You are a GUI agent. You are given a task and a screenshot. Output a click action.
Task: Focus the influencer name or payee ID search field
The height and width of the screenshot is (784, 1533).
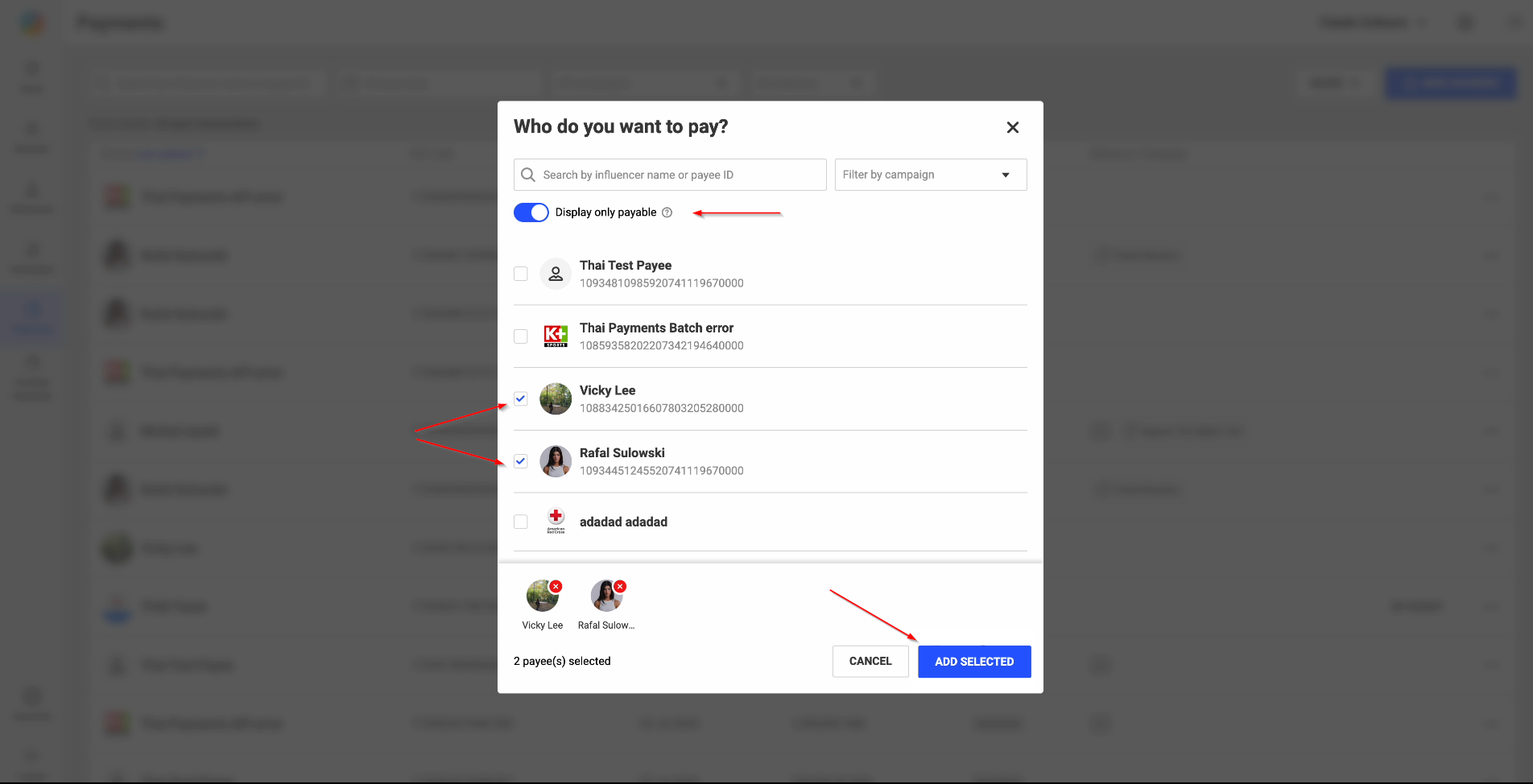pyautogui.click(x=670, y=175)
